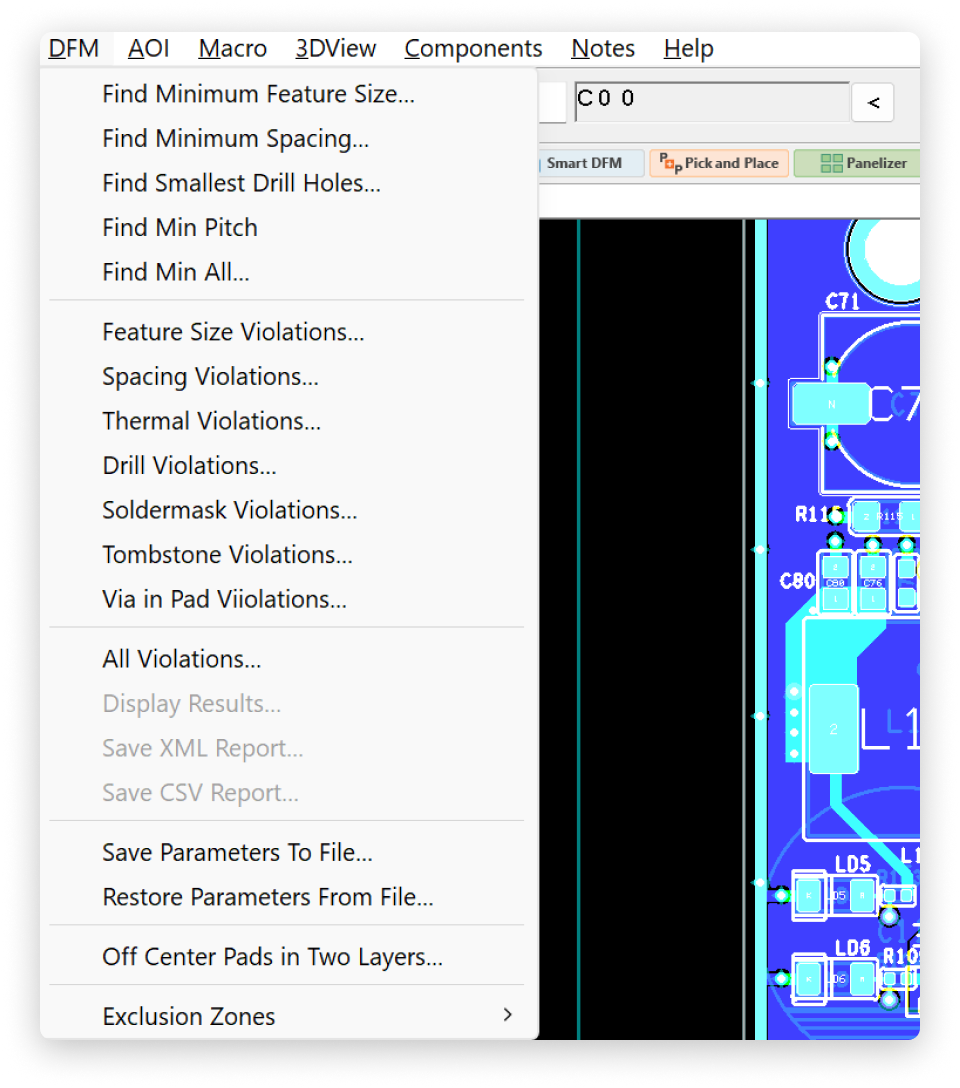Open the Pick and Place tool
This screenshot has width=960, height=1088.
pos(718,163)
